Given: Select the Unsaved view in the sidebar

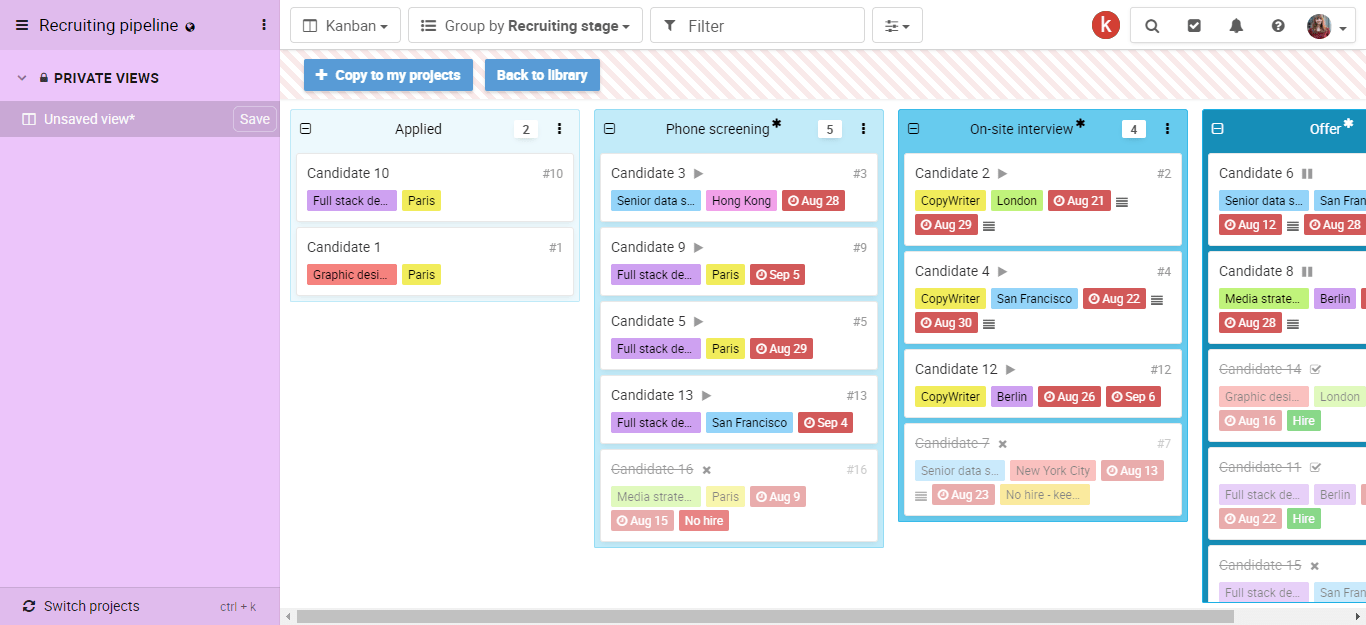Looking at the screenshot, I should pyautogui.click(x=90, y=119).
